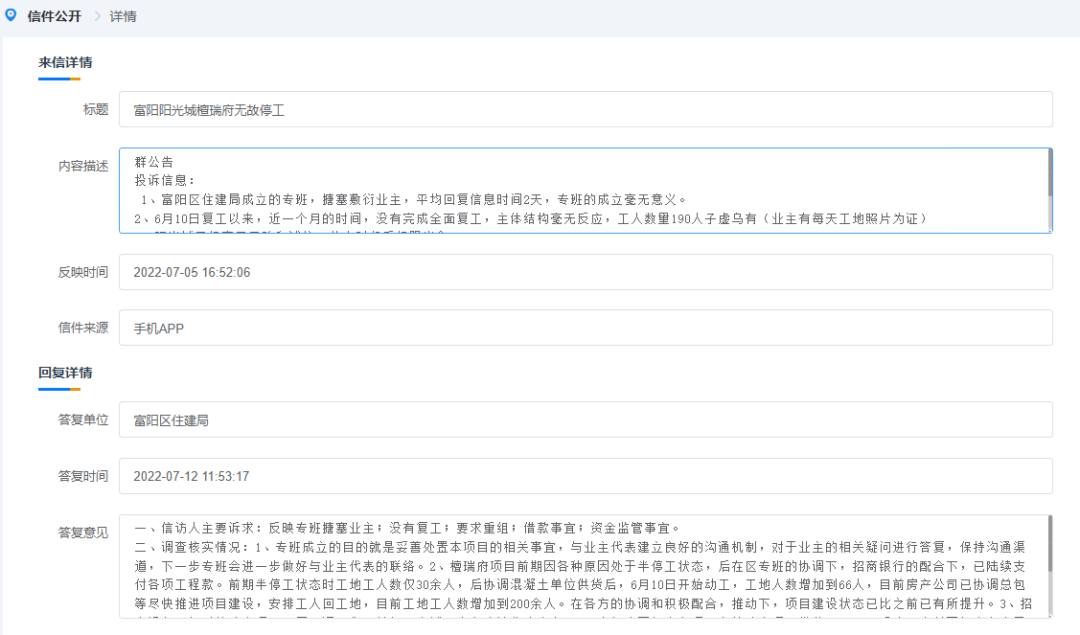Focus the 答复单位 field showing 富阳区住建局
1080x635 pixels.
(585, 420)
